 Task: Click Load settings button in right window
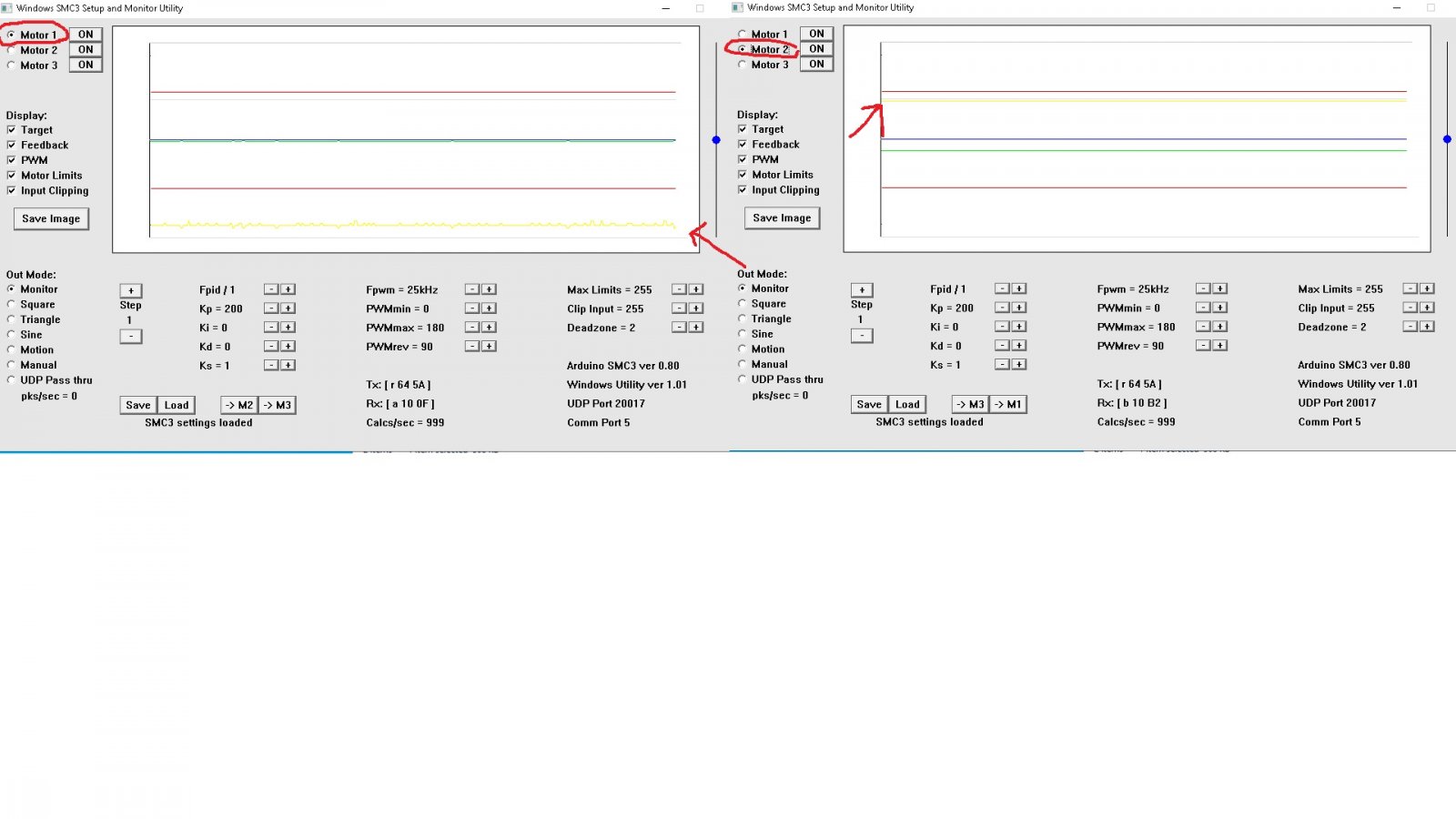tap(907, 405)
